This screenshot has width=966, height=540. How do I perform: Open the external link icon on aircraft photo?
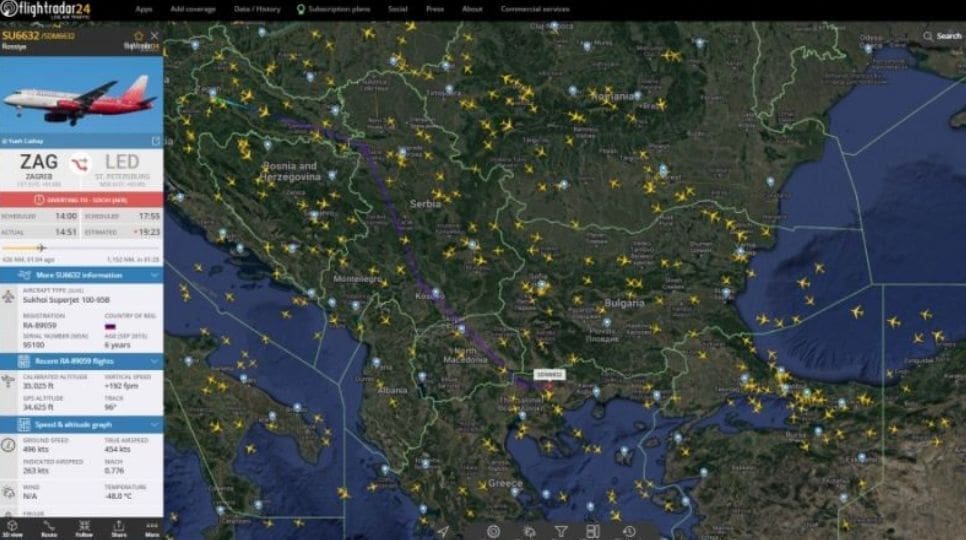(x=155, y=141)
